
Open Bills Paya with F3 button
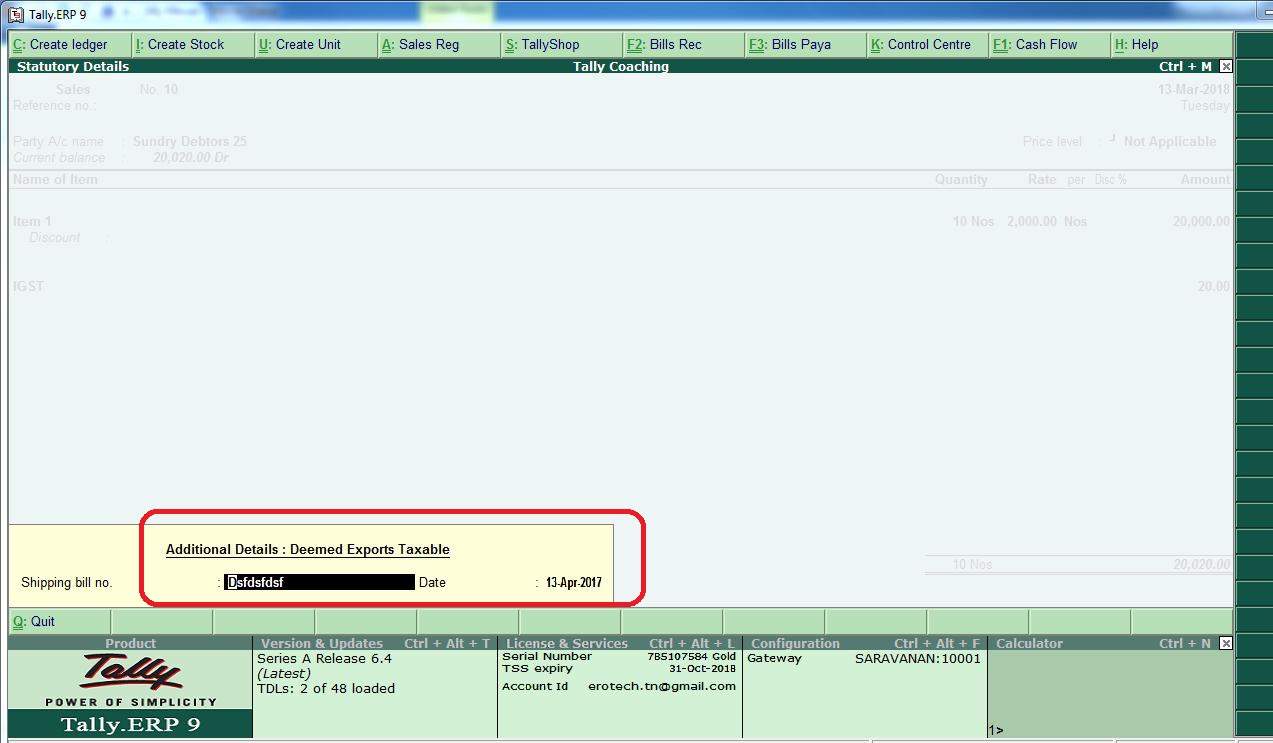point(803,45)
